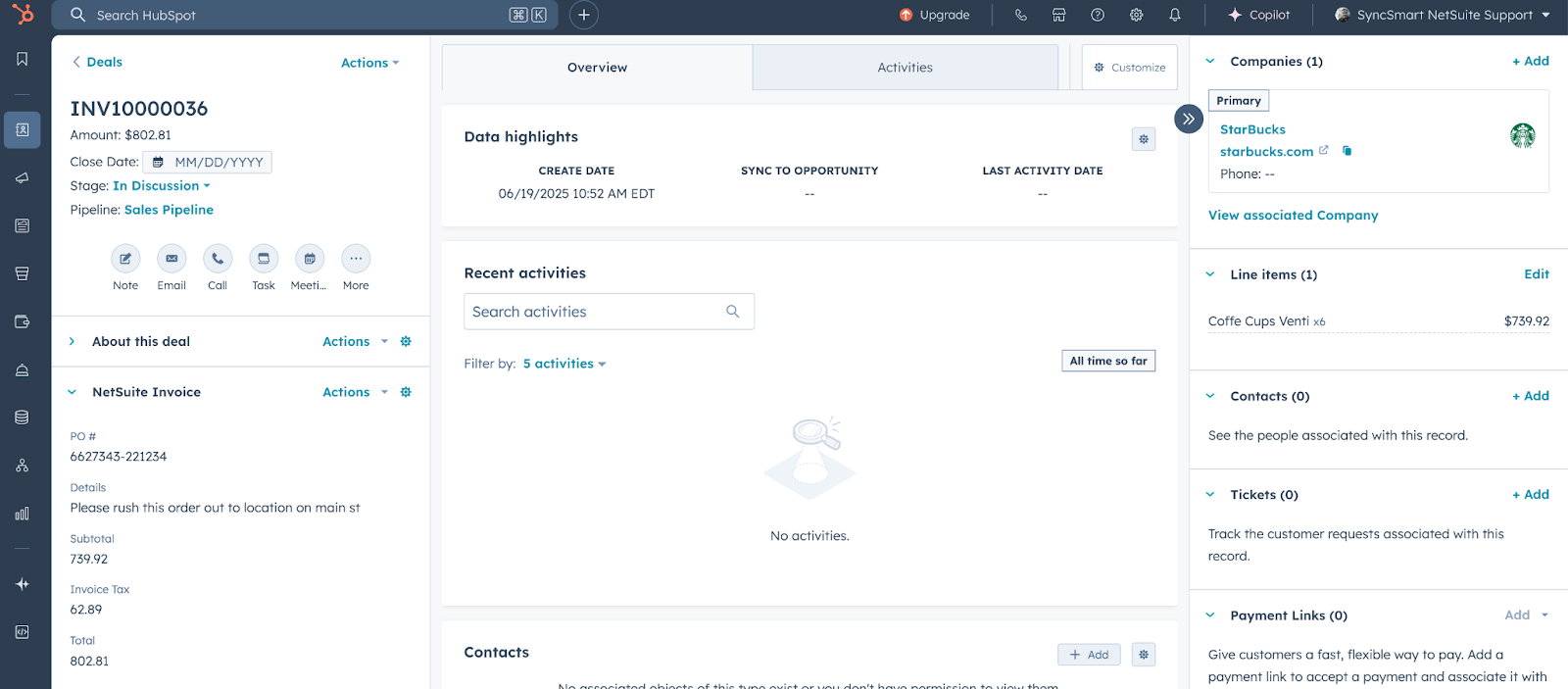
Task: Open the 5 activities filter dropdown
Action: pos(564,364)
